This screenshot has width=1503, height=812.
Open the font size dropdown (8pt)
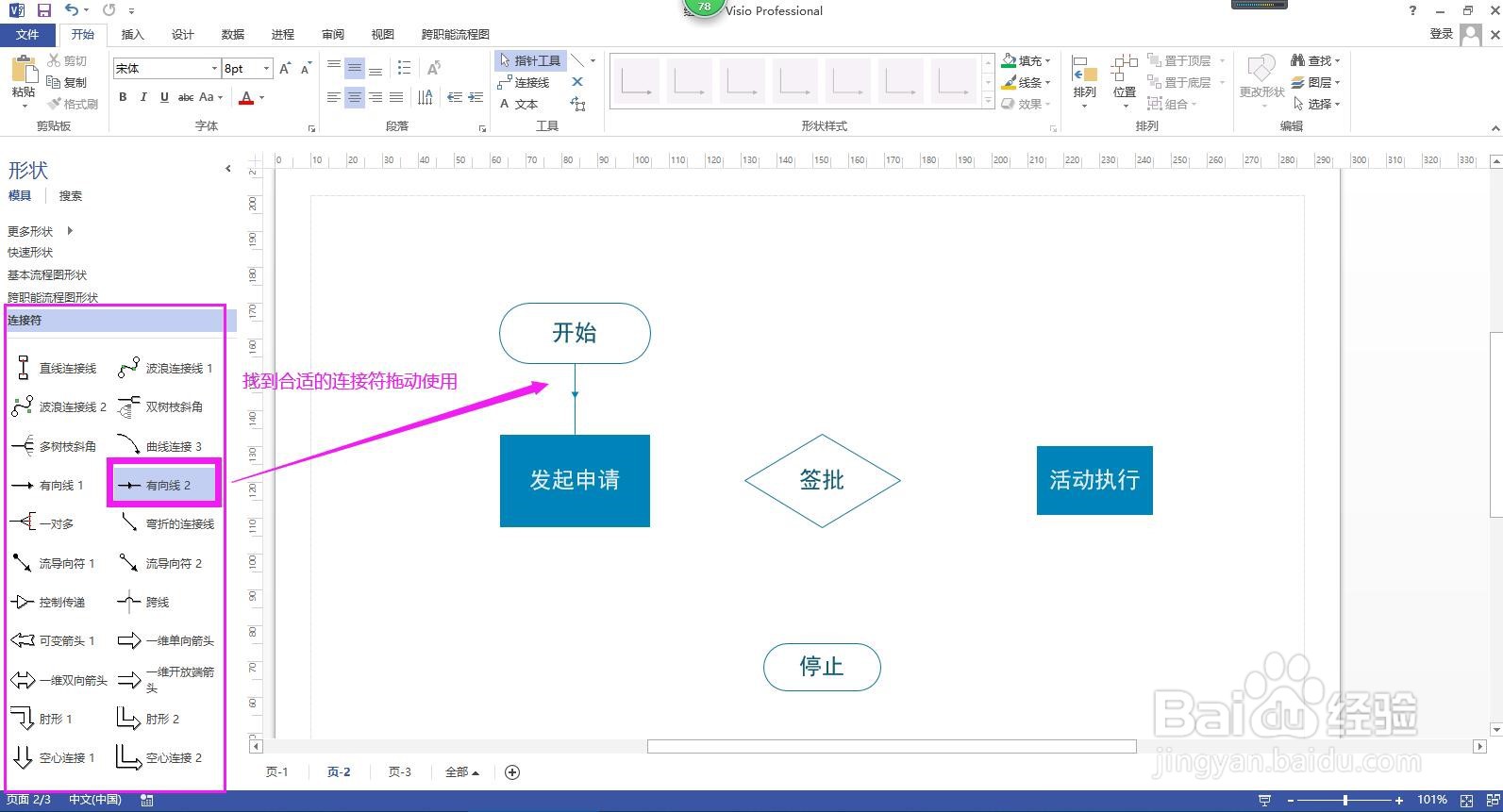pyautogui.click(x=266, y=68)
